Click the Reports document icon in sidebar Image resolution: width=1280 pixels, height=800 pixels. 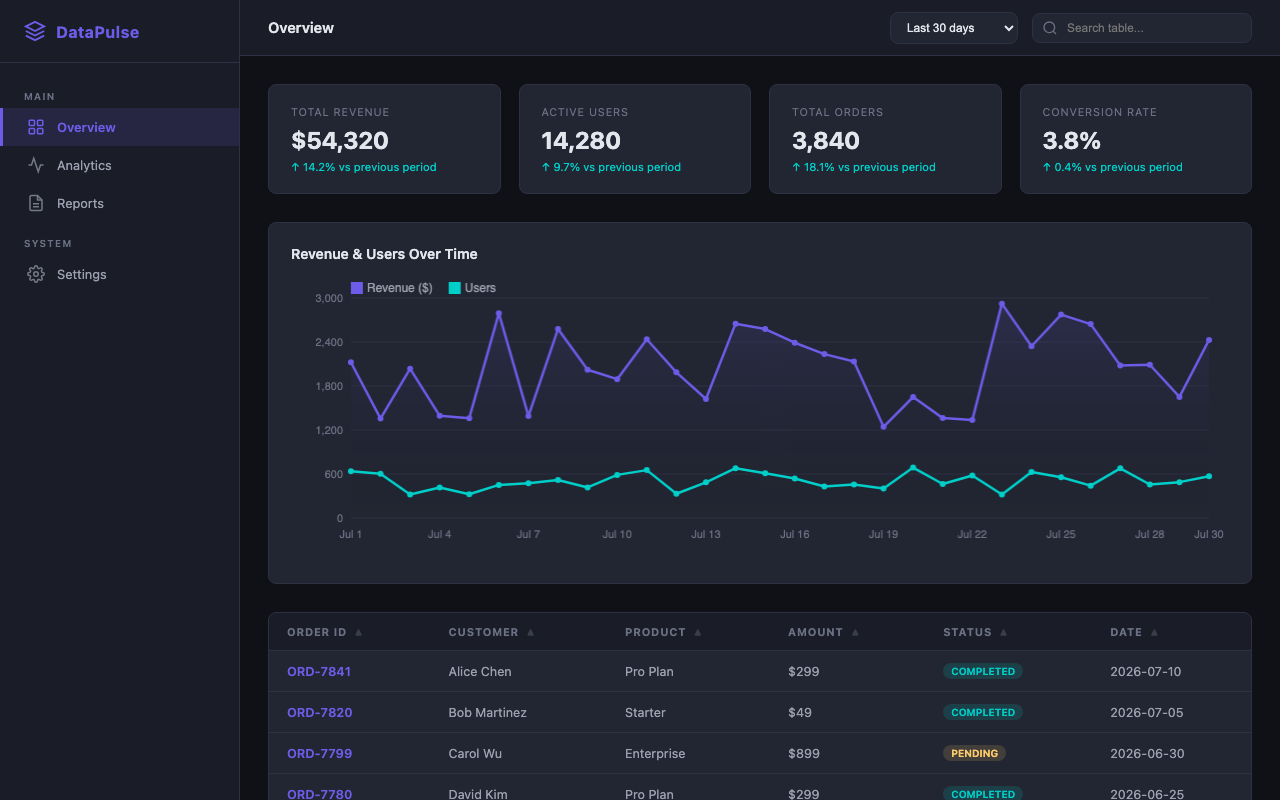pos(36,203)
